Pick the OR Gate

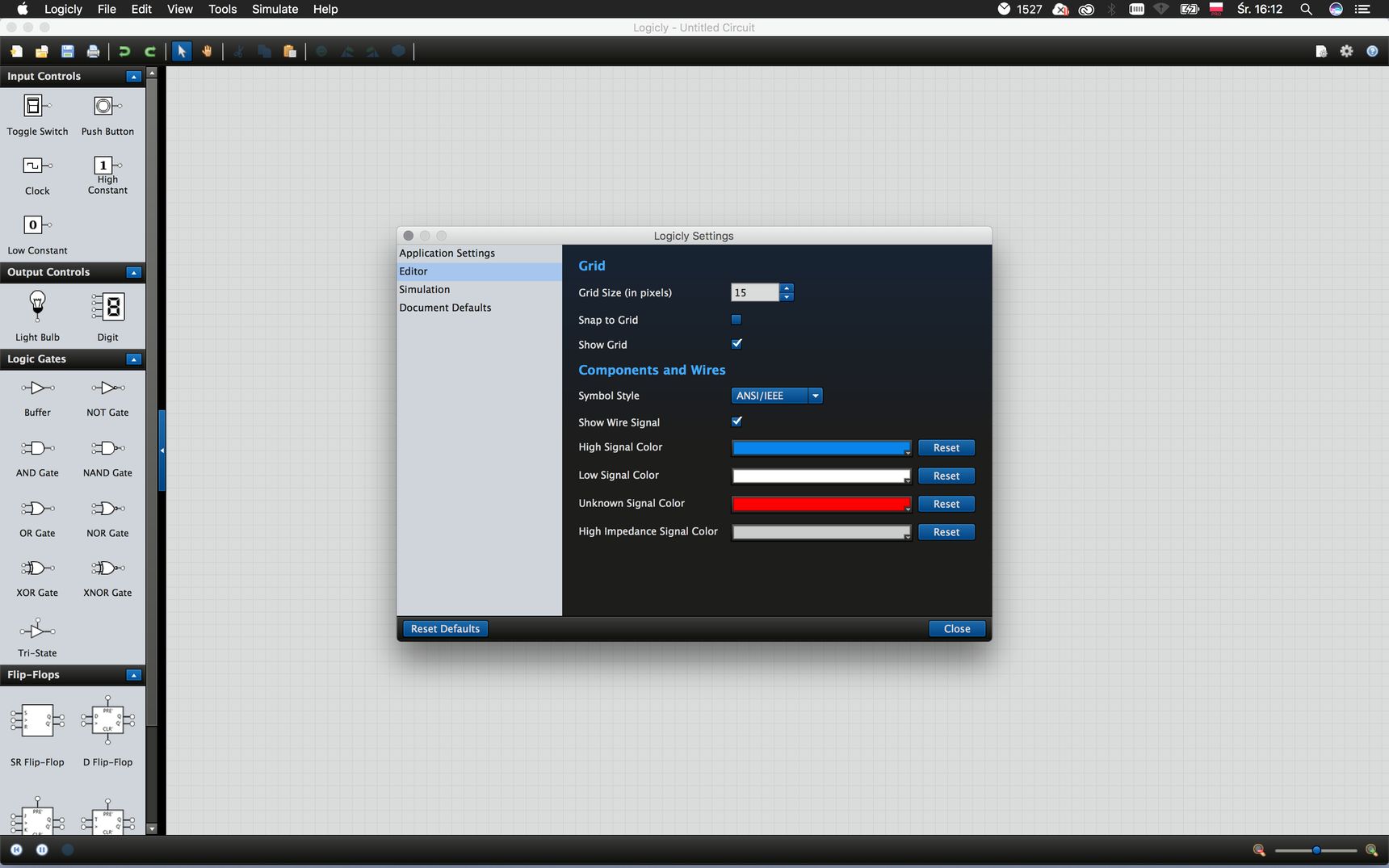point(37,518)
